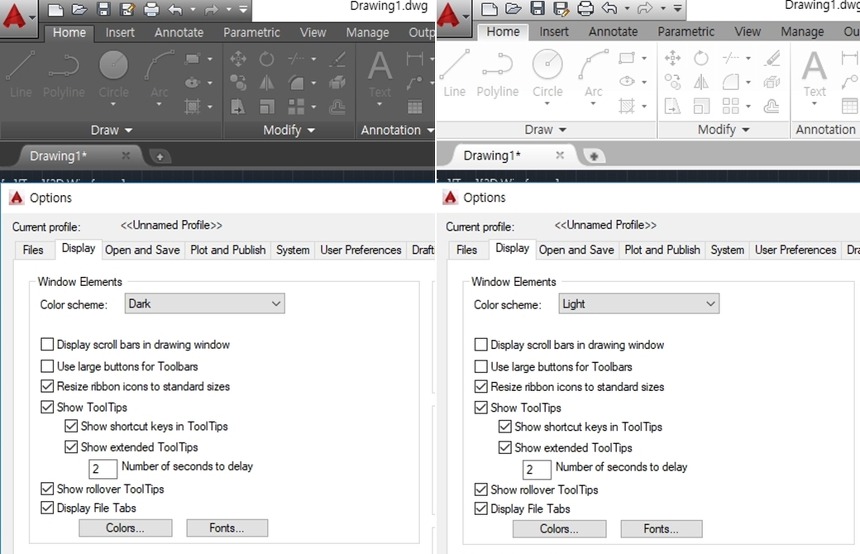Click the Rotate tool in the light Modify panel

(701, 58)
